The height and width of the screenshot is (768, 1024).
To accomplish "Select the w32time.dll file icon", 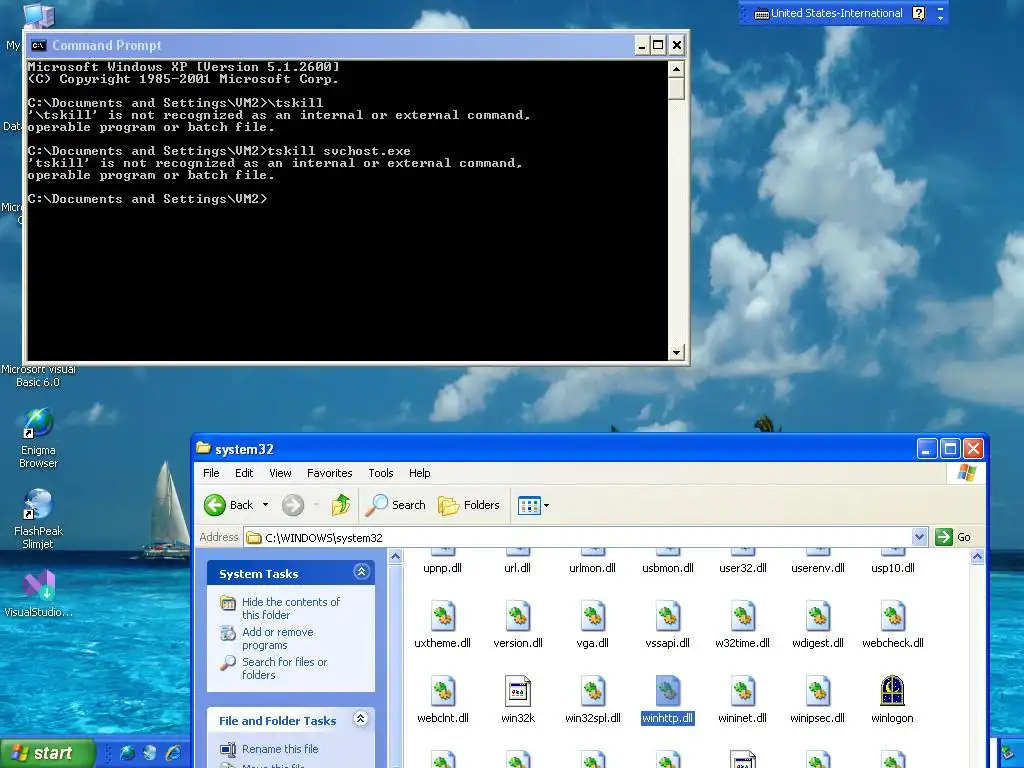I will point(743,616).
